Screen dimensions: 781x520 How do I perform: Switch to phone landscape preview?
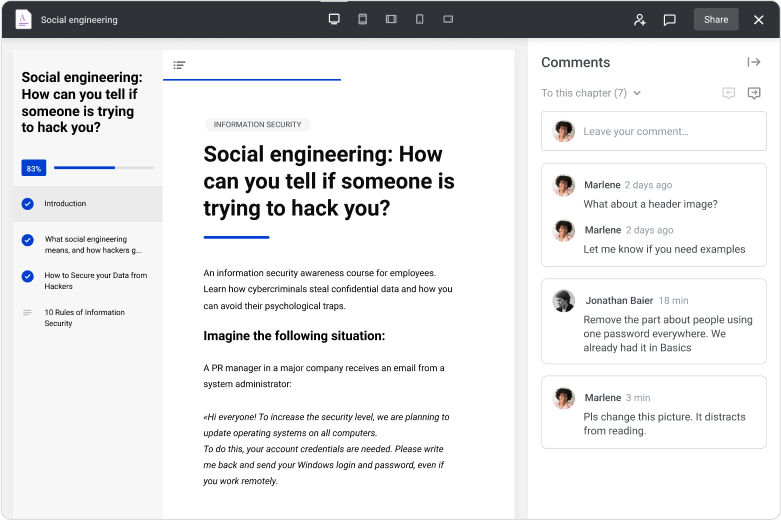click(x=448, y=19)
